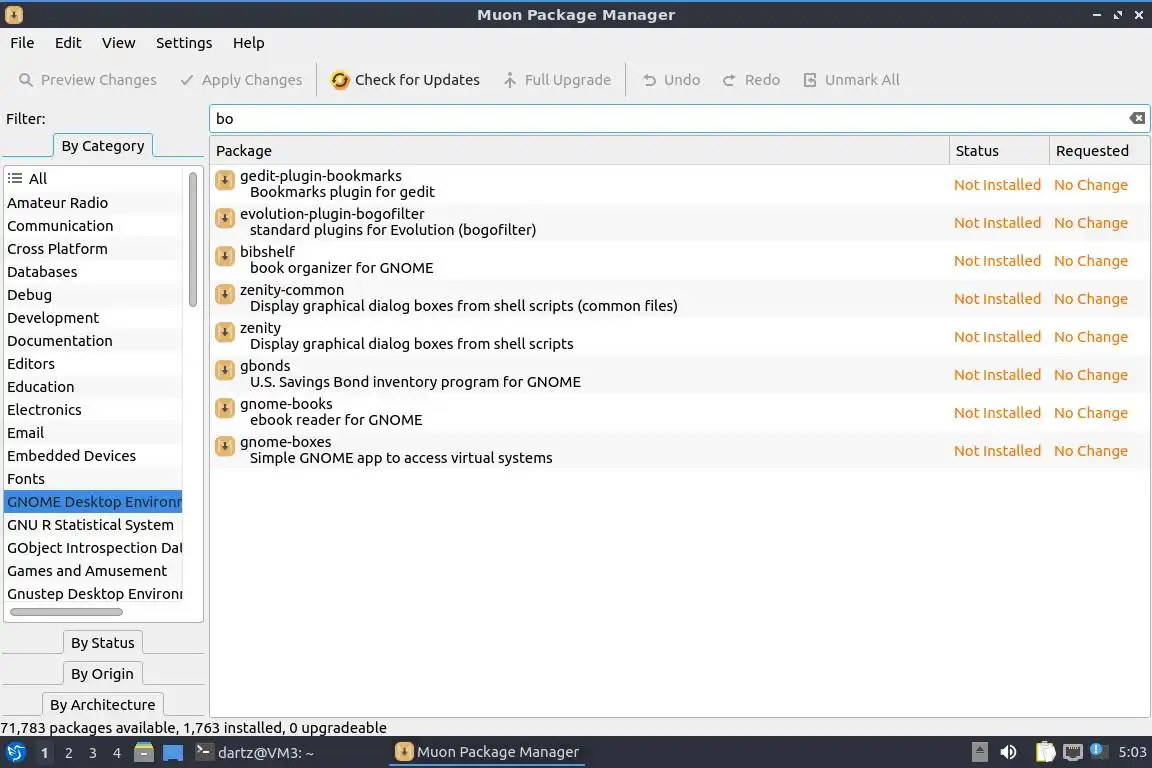
Task: Click Not Installed status for gnome-boxes
Action: click(997, 451)
